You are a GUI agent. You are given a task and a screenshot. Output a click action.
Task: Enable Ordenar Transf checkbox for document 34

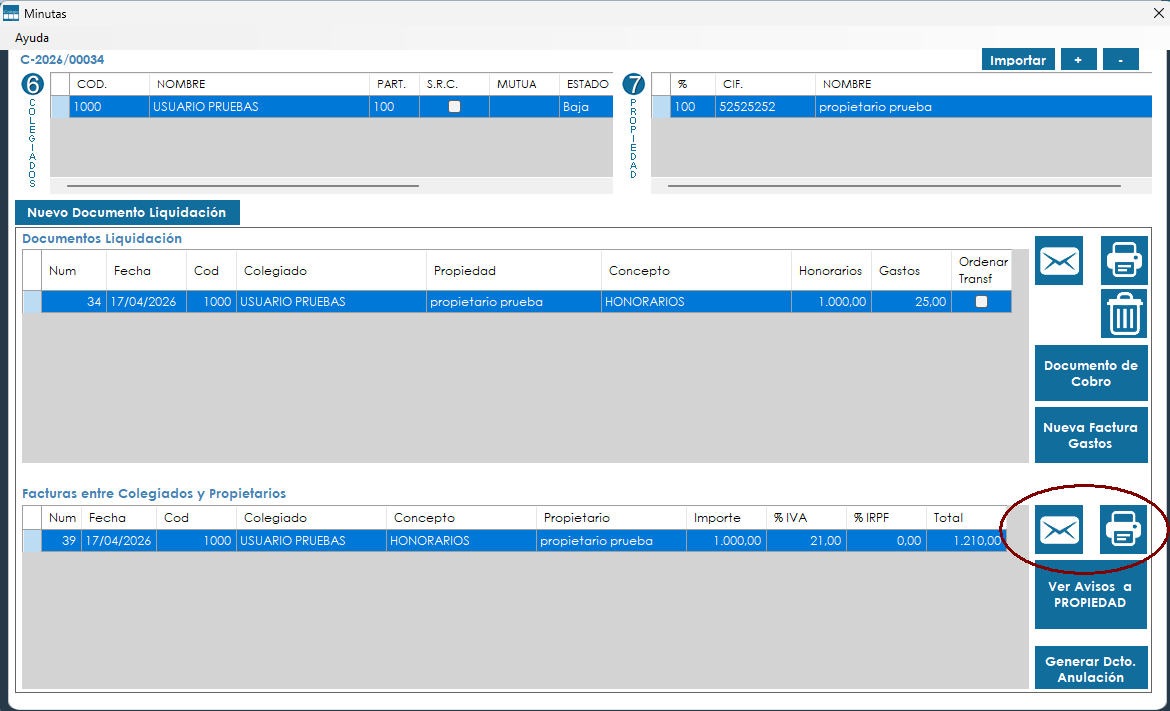tap(981, 302)
